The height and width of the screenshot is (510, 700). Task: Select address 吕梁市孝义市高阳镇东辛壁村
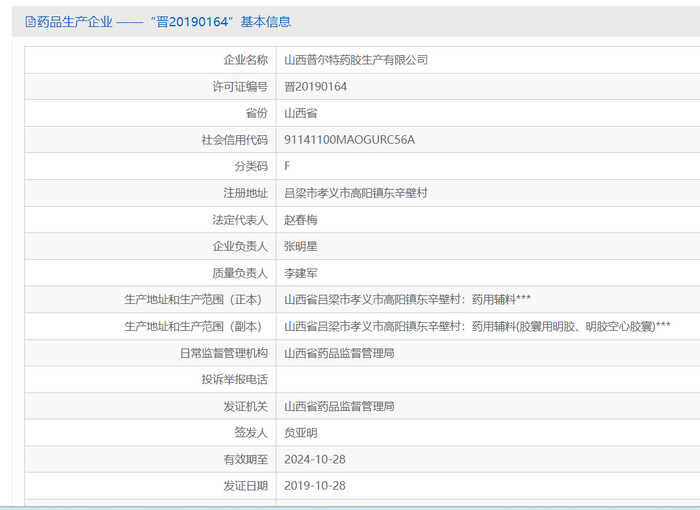[x=356, y=193]
